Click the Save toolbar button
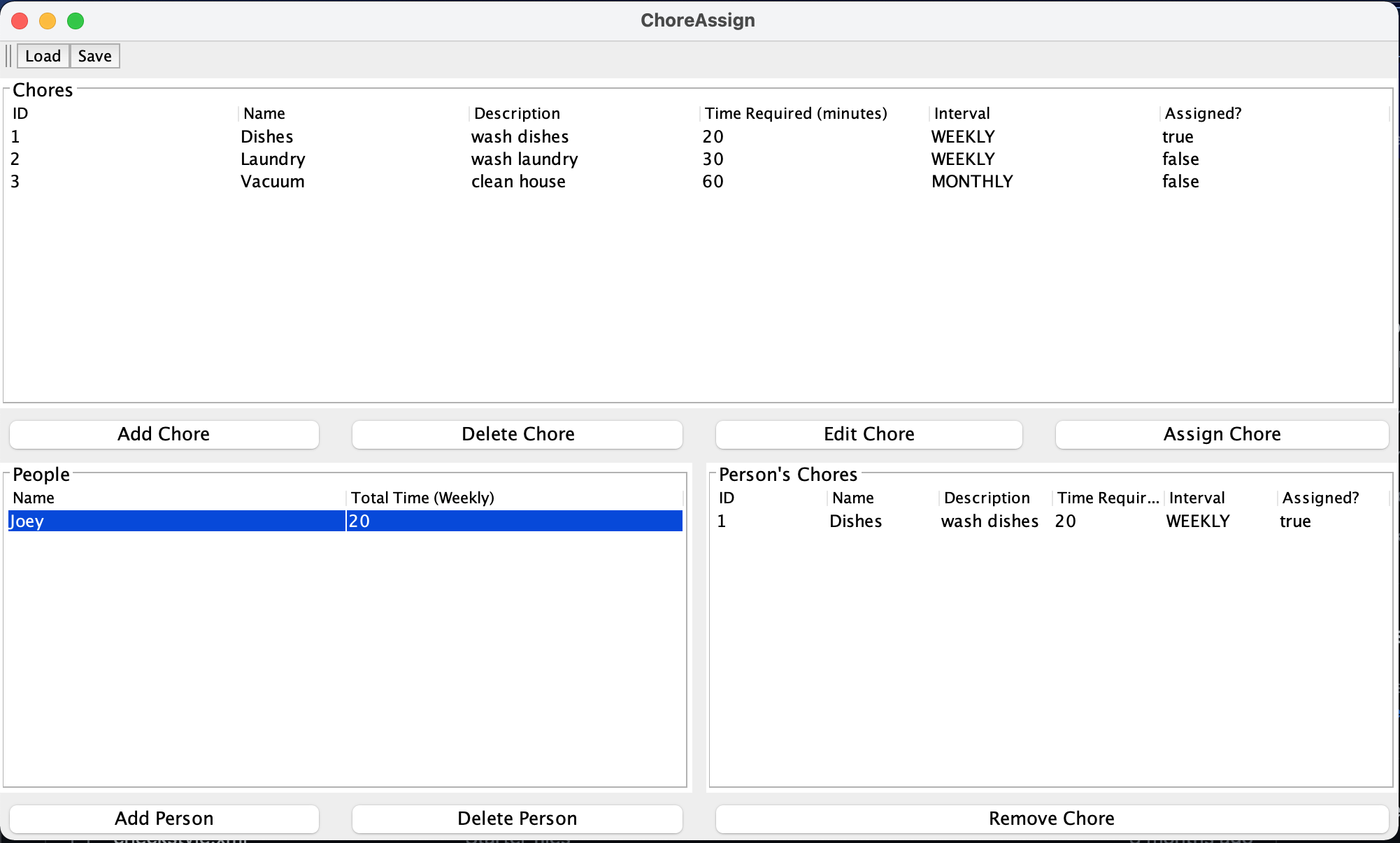1400x843 pixels. 94,56
